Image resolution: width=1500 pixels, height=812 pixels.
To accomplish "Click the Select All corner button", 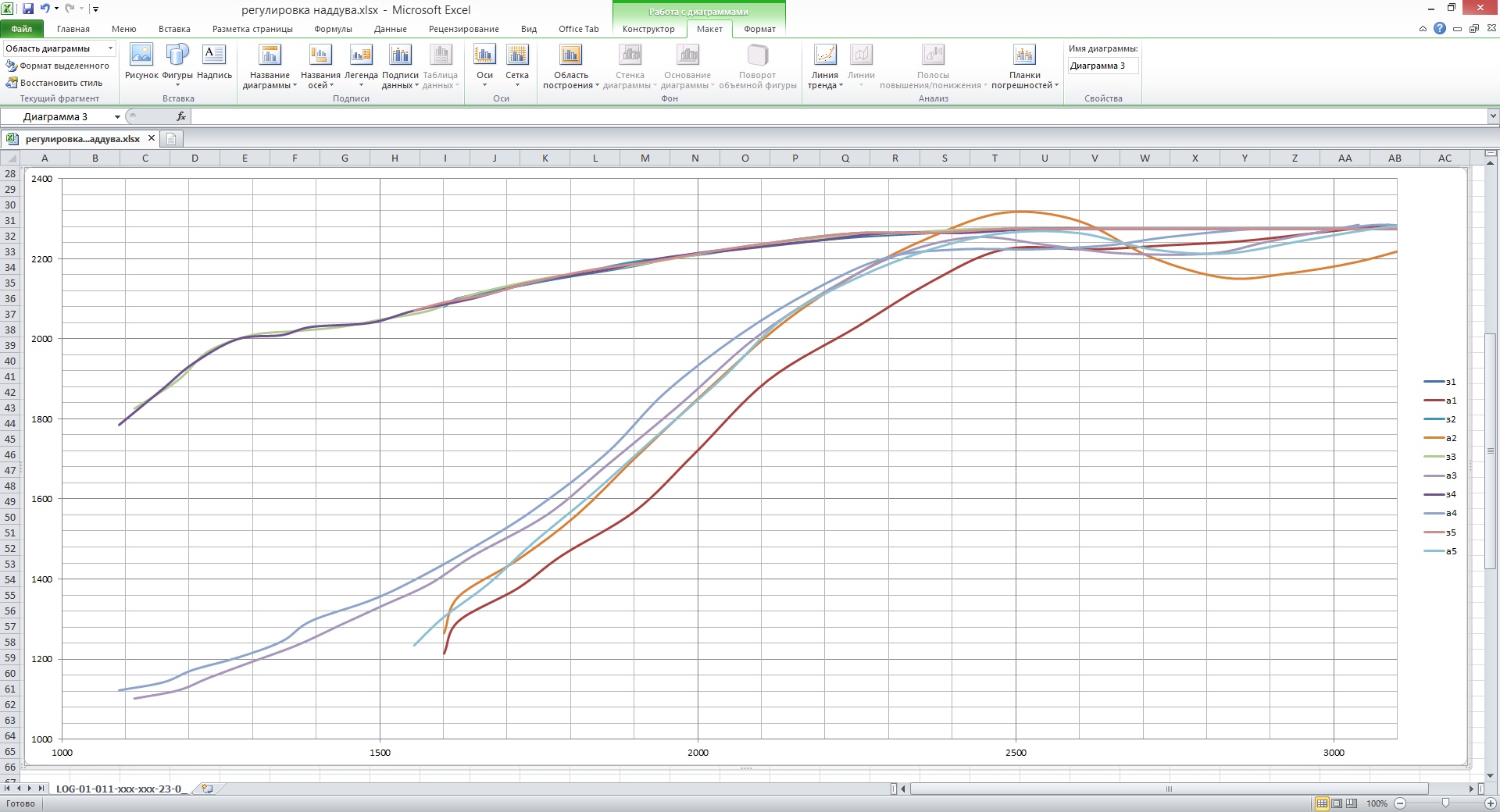I will 10,158.
